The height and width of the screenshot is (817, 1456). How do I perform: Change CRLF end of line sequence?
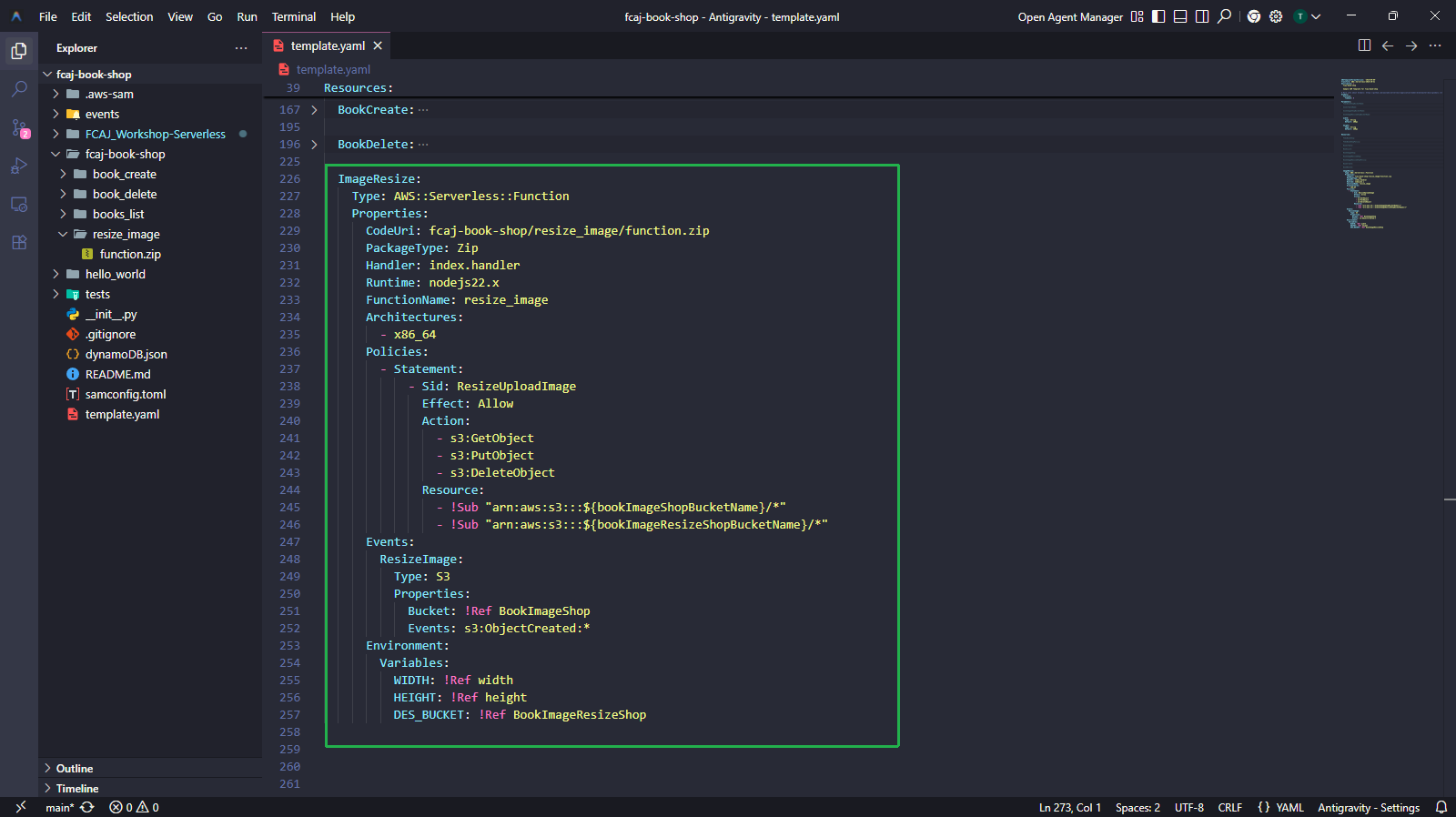pyautogui.click(x=1229, y=807)
